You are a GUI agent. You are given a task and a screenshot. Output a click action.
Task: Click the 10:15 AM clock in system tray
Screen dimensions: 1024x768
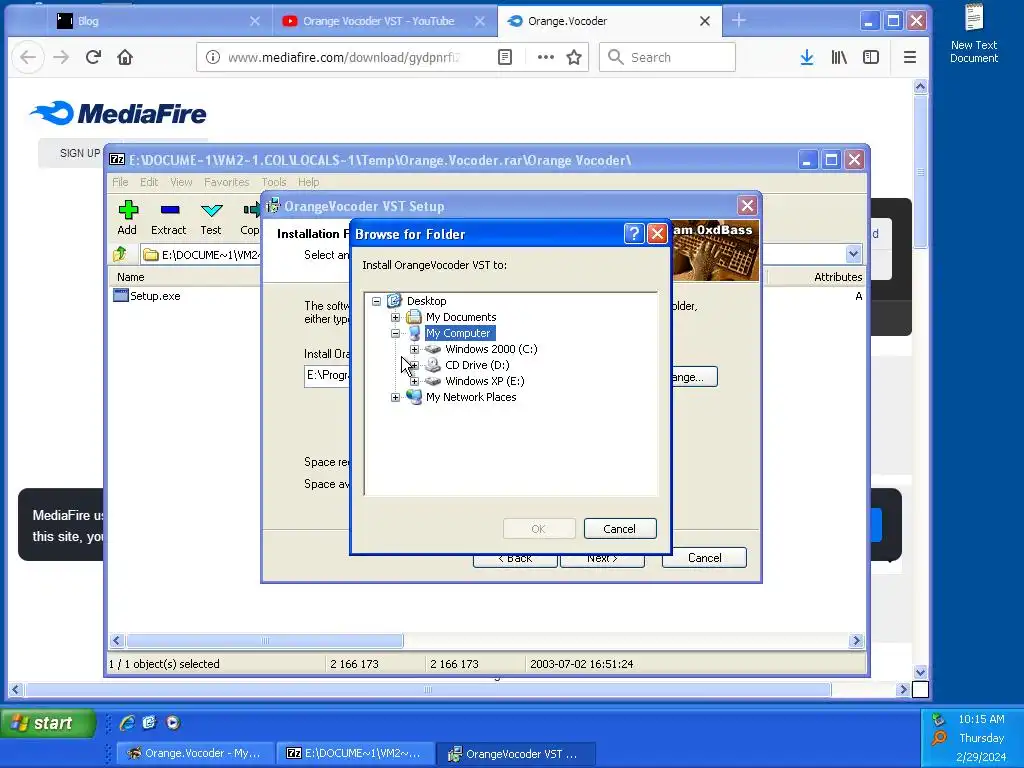click(981, 719)
